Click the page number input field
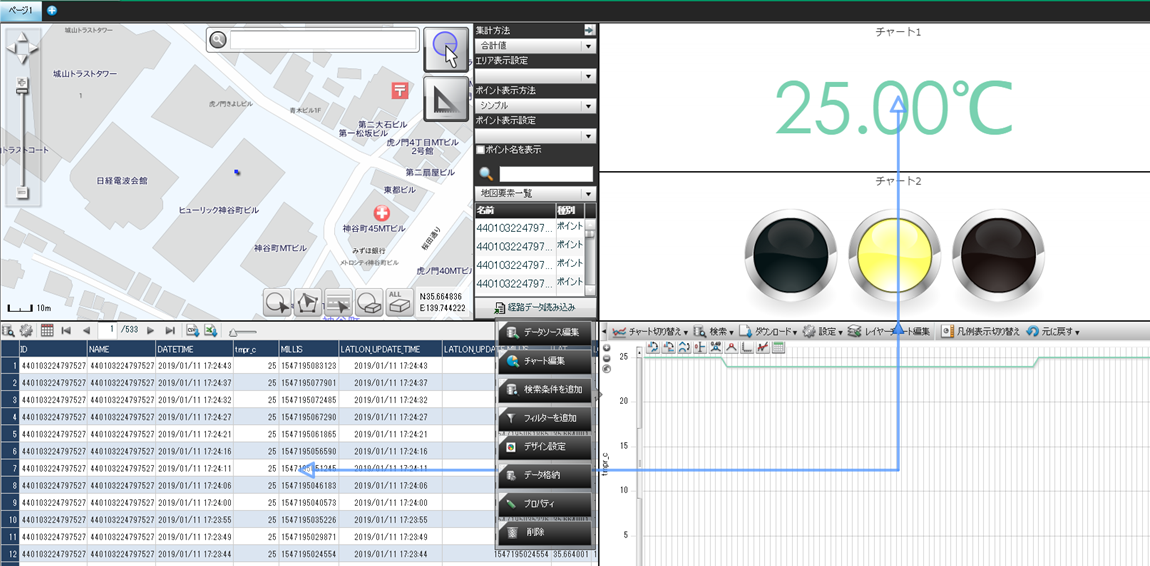The width and height of the screenshot is (1150, 566). pos(108,331)
